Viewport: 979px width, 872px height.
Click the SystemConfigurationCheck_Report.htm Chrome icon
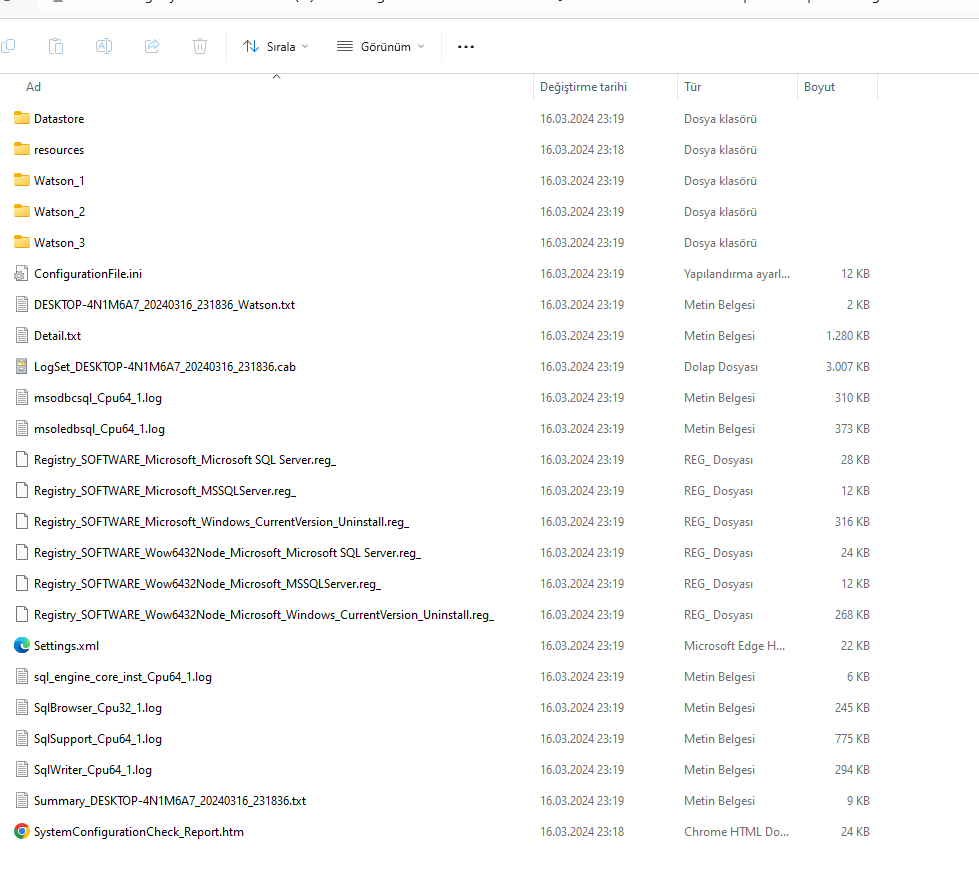point(22,831)
